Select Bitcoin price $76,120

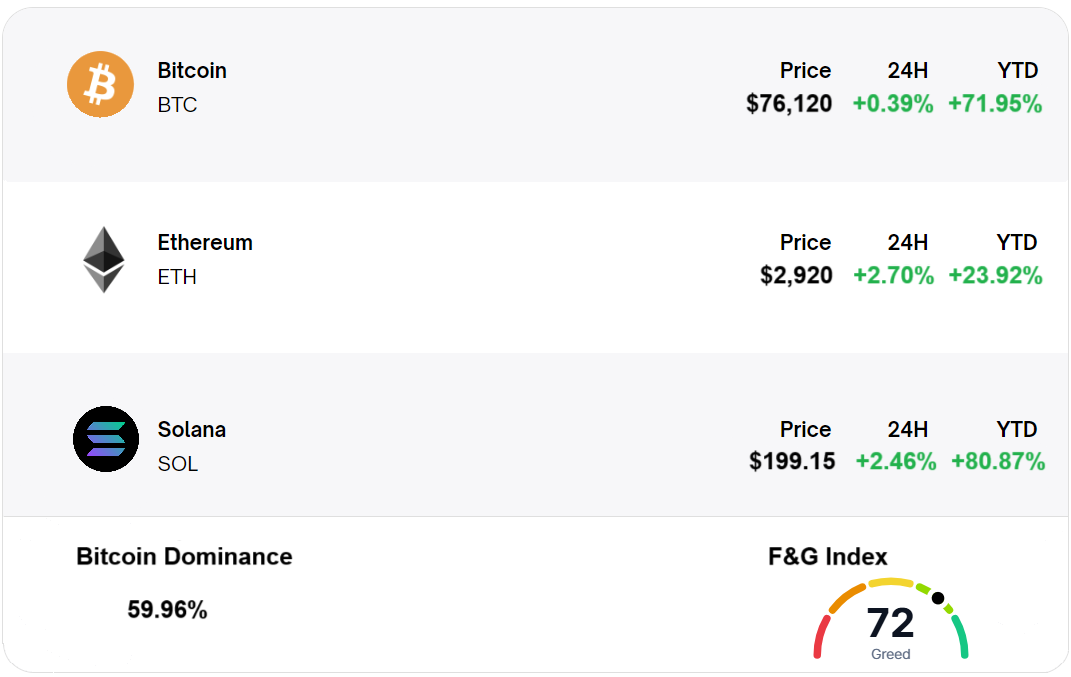click(x=789, y=104)
